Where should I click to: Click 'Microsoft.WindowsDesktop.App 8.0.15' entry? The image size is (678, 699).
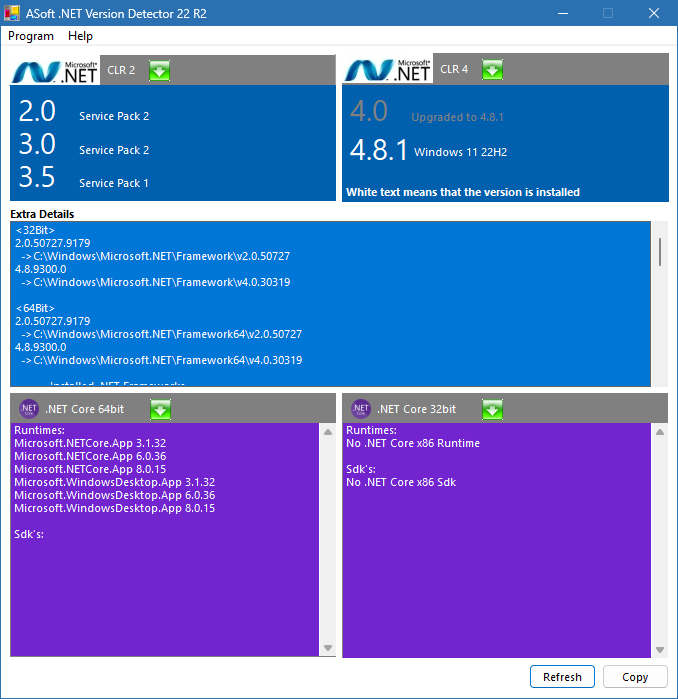115,508
